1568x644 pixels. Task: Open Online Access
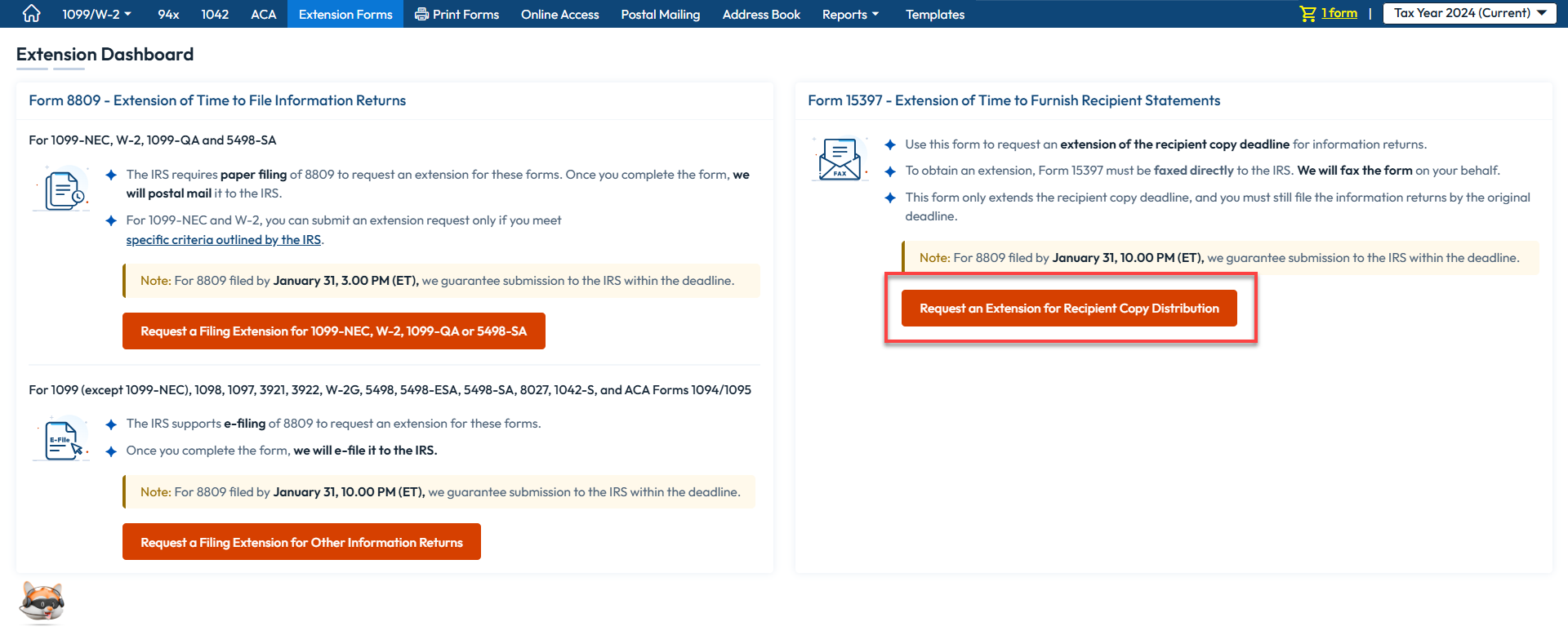point(560,14)
